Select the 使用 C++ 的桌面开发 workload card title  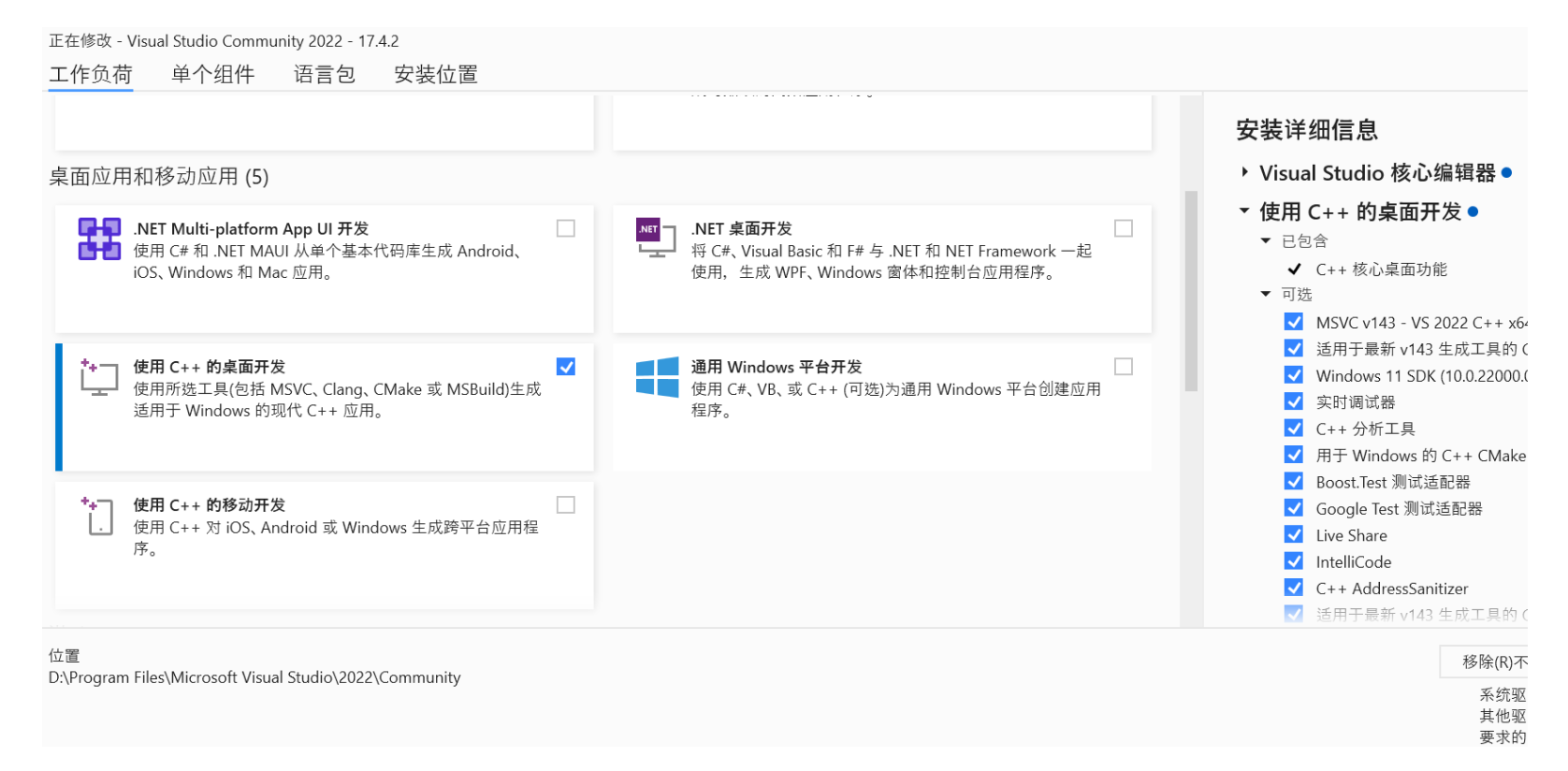click(210, 367)
